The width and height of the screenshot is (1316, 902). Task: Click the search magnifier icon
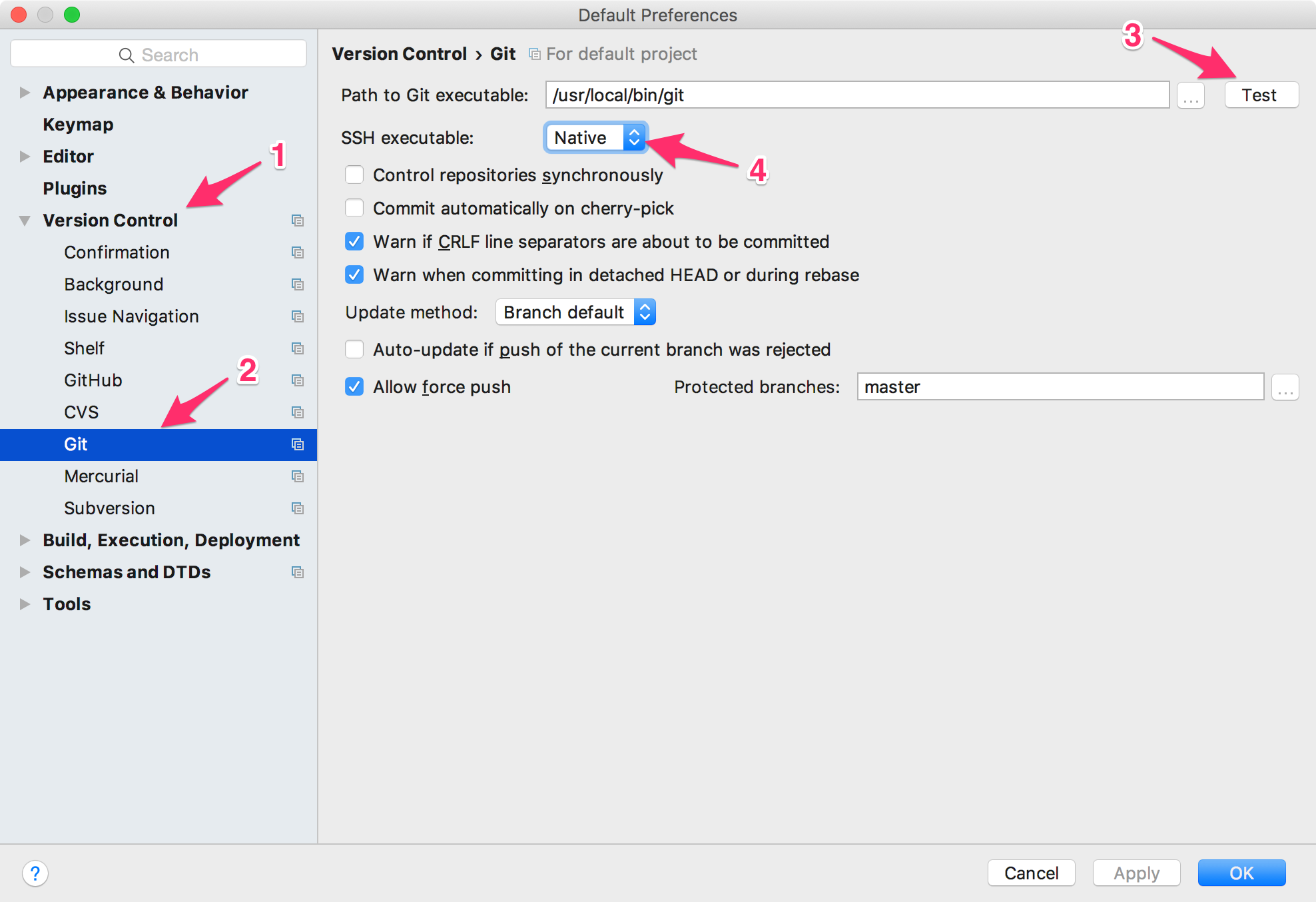click(x=126, y=55)
